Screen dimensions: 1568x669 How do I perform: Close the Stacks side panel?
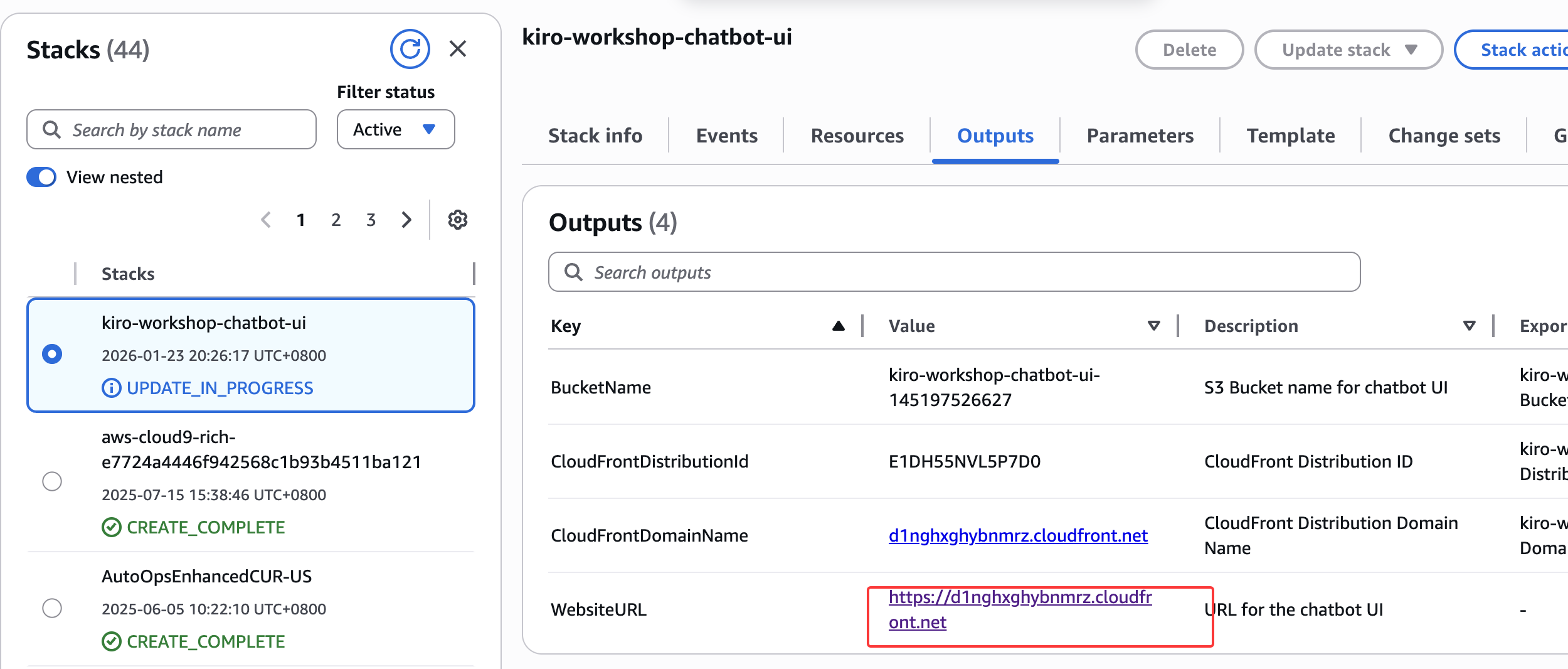point(458,49)
